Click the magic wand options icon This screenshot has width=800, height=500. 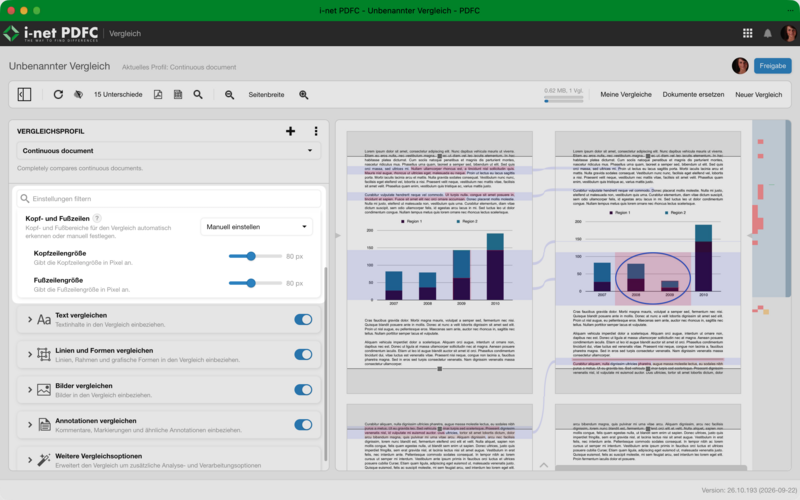point(44,460)
